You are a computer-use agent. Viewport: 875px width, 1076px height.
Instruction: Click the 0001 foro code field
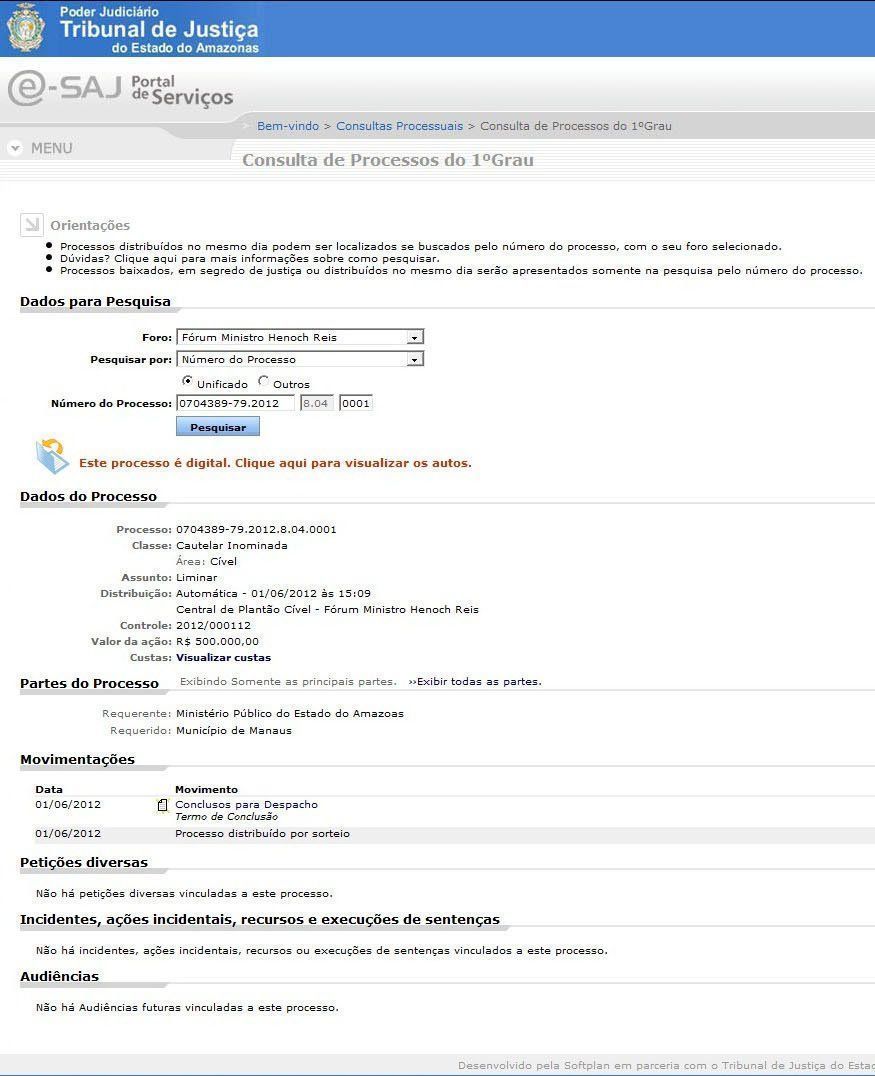point(355,404)
